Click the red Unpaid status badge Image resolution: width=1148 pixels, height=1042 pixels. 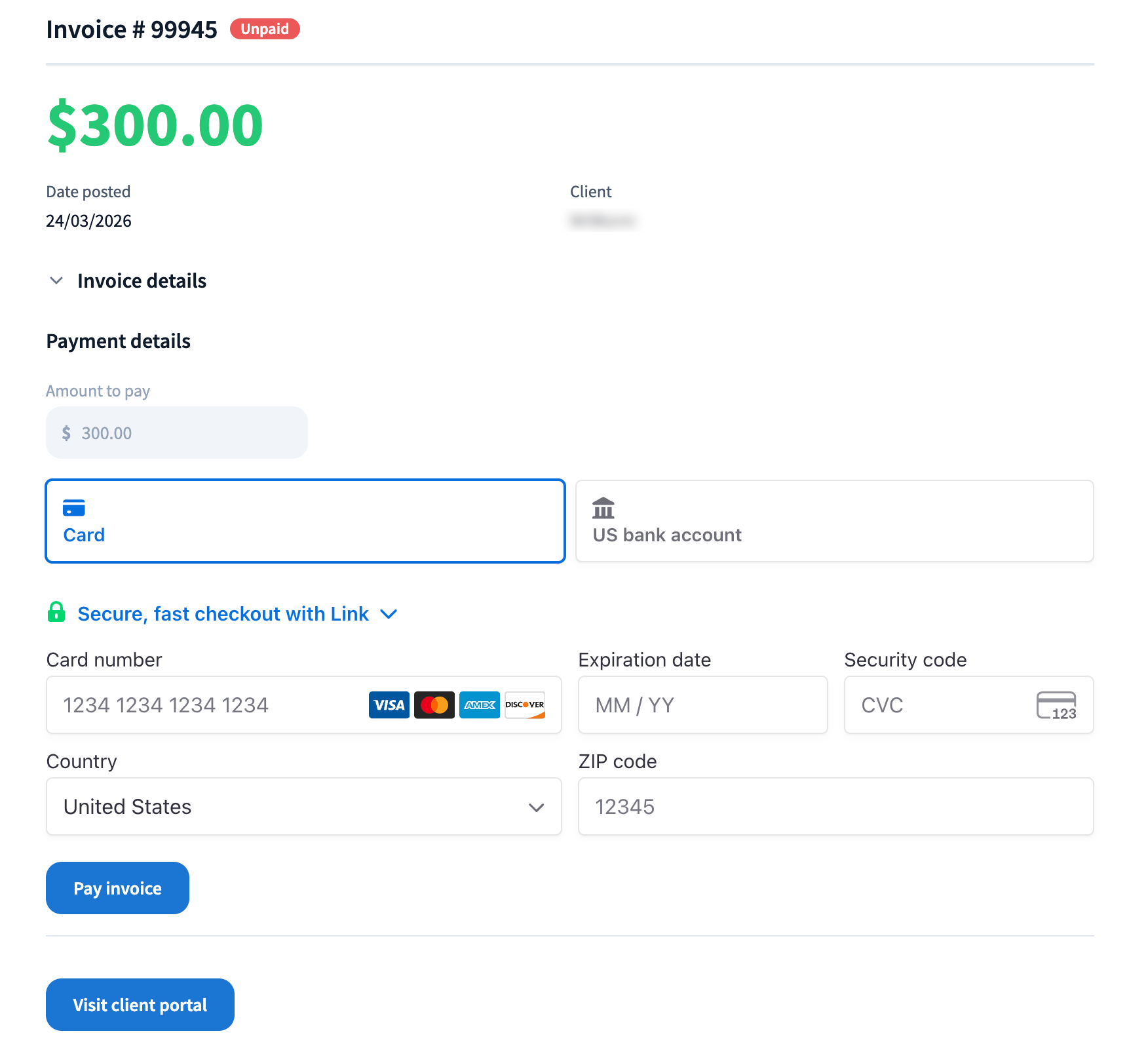pyautogui.click(x=265, y=29)
